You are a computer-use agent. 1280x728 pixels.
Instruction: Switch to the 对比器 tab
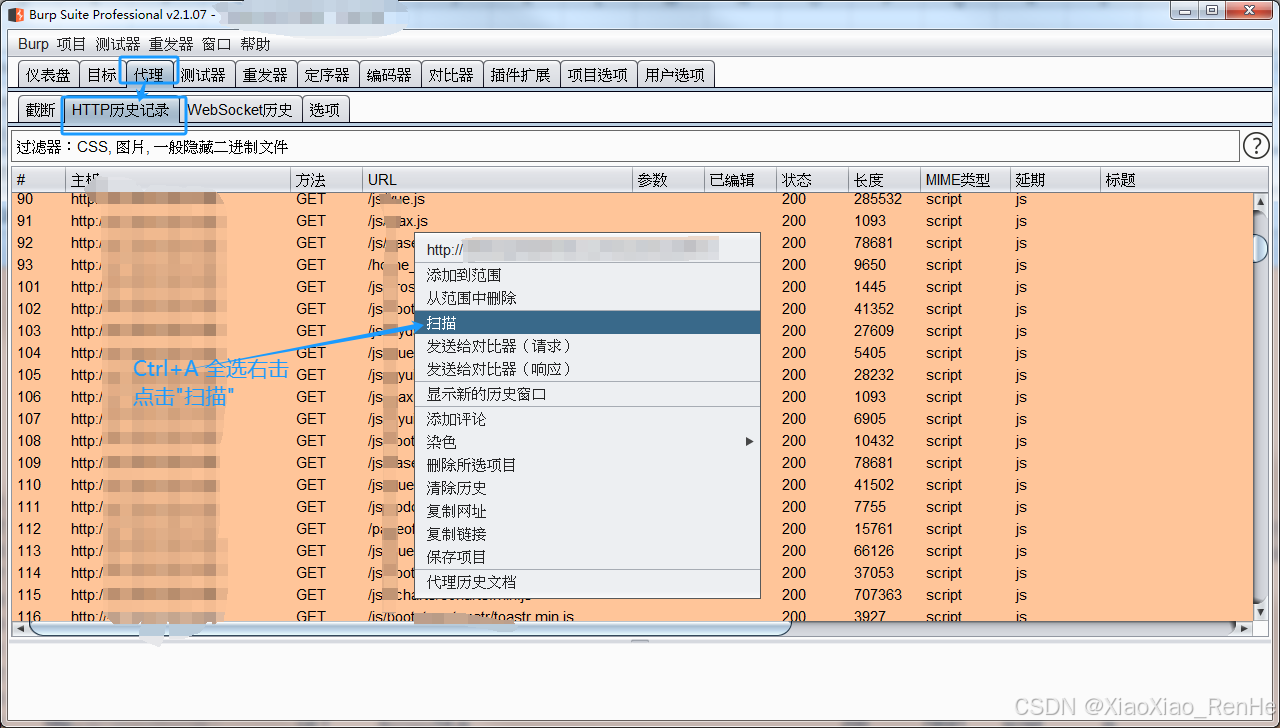451,75
